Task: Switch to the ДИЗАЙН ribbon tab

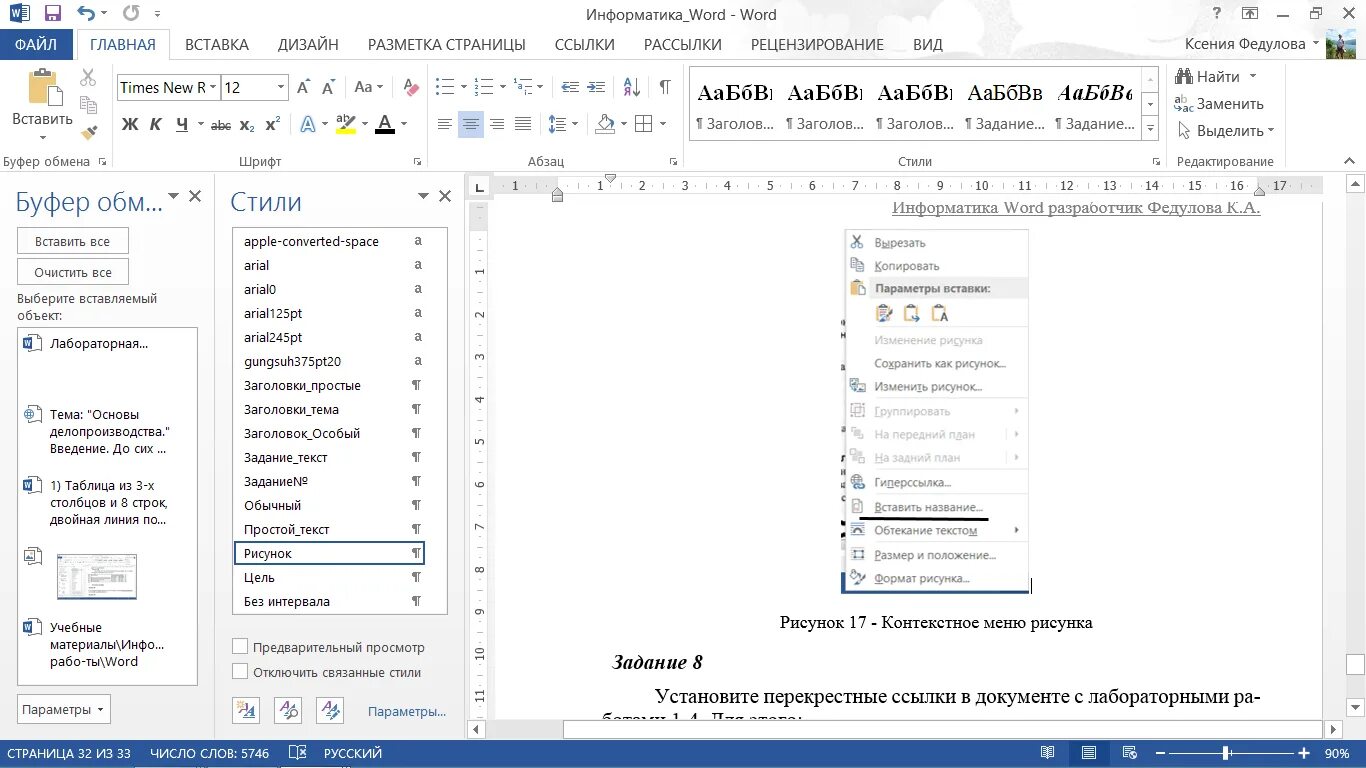Action: (308, 44)
